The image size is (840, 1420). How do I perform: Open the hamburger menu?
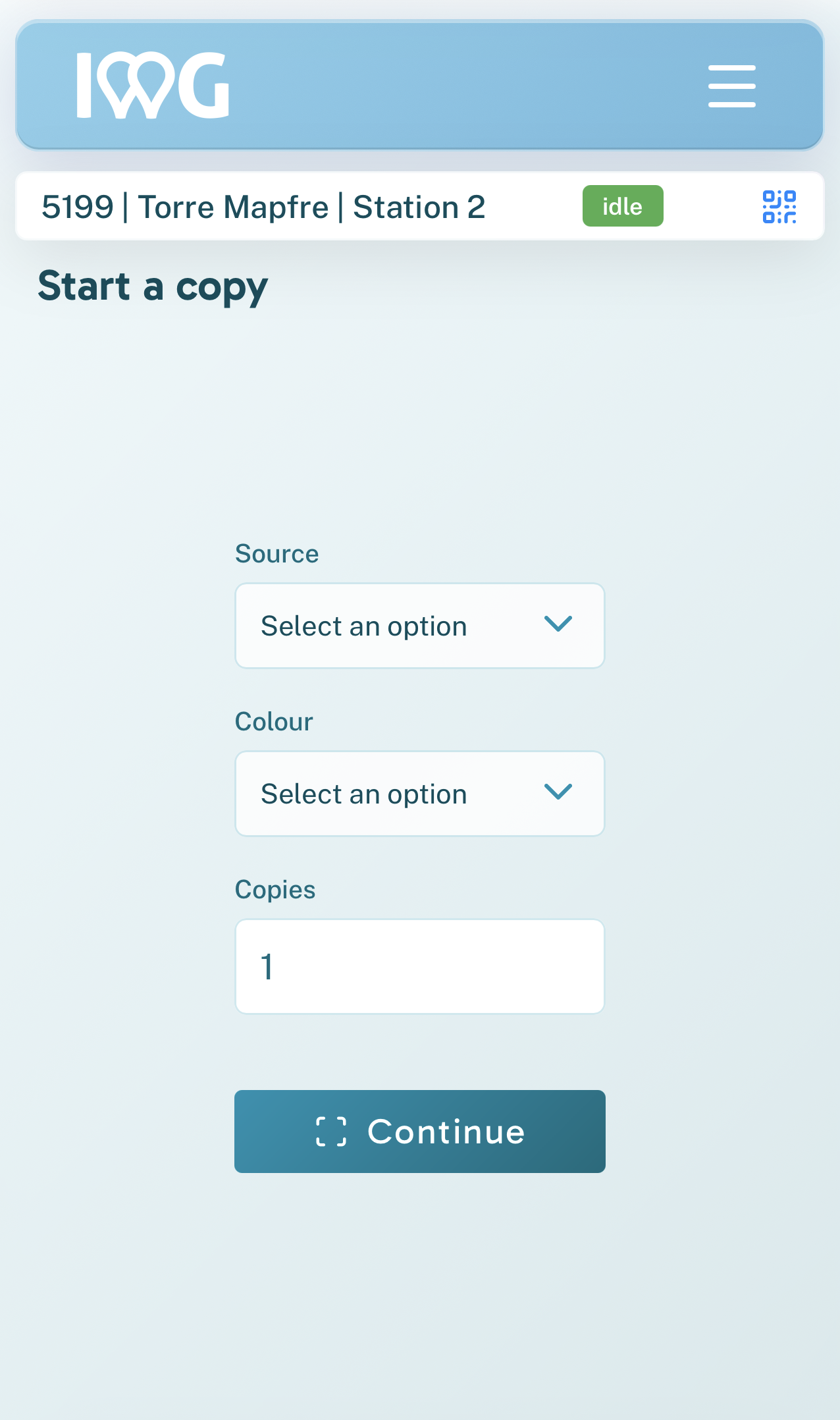[x=731, y=86]
